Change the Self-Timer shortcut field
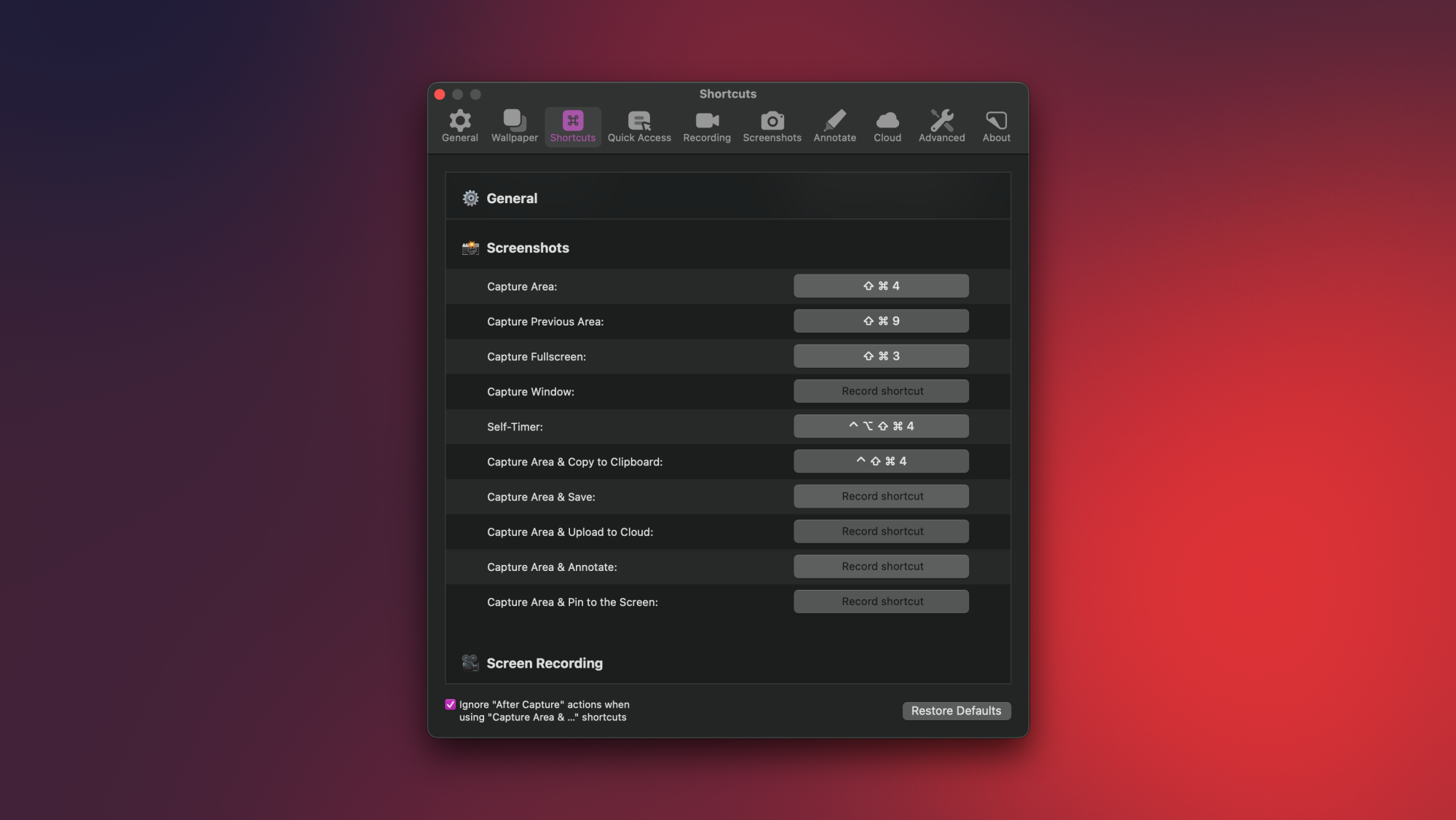Screen dimensions: 1456x820 881,426
